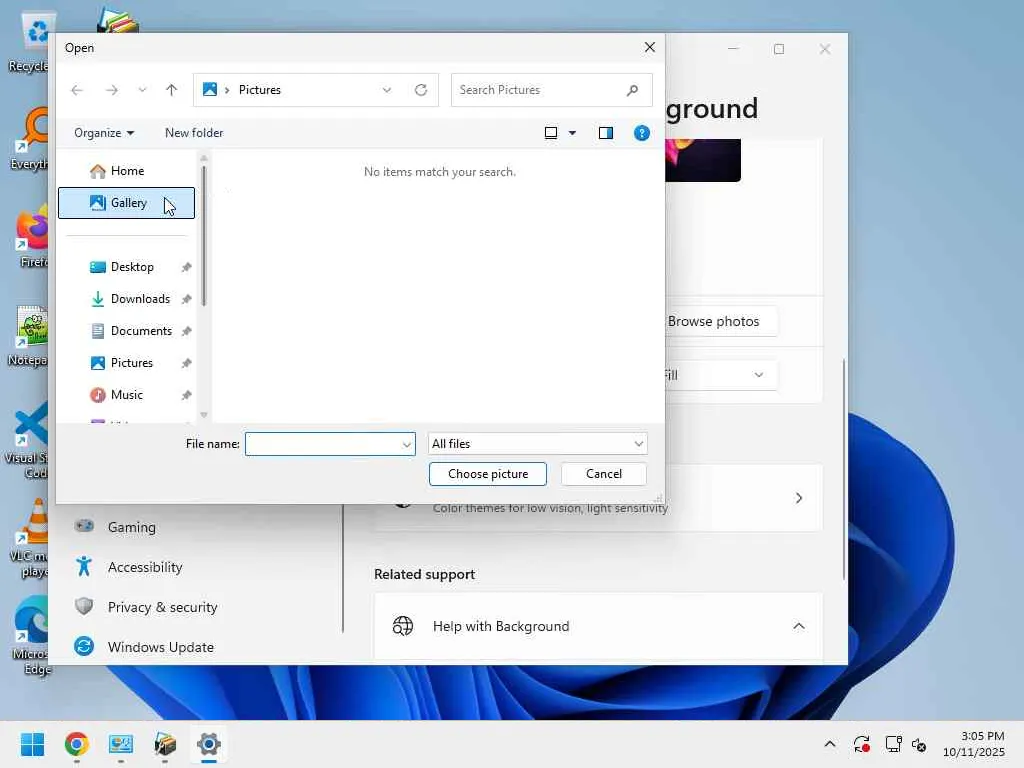
Task: Click the search magnifier icon
Action: (x=632, y=90)
